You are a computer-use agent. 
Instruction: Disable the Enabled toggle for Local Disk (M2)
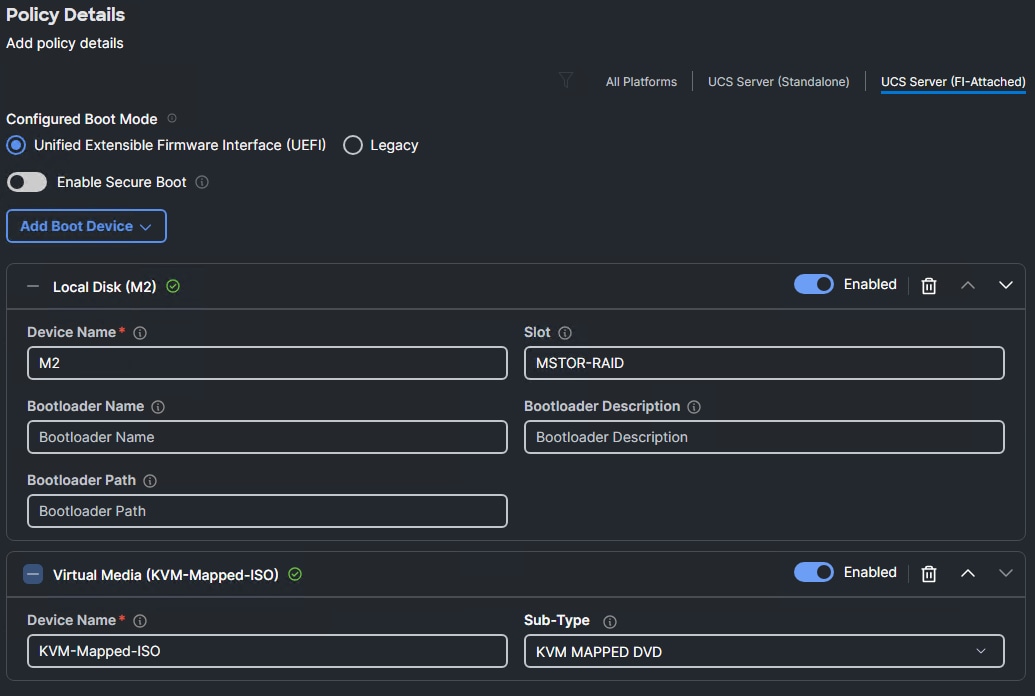click(x=813, y=284)
